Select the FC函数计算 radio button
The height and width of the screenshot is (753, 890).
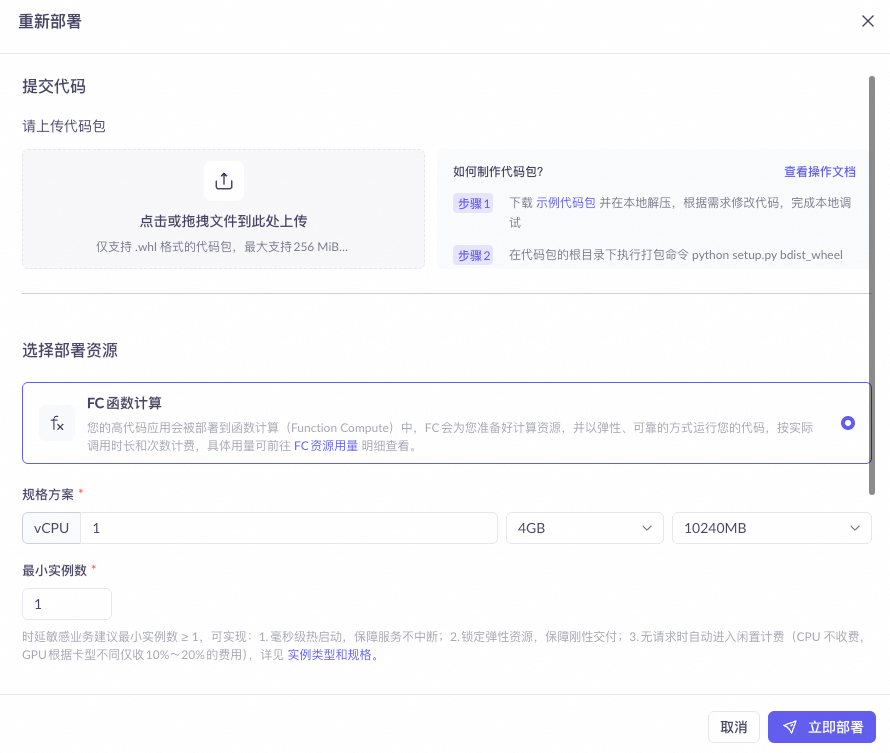847,423
